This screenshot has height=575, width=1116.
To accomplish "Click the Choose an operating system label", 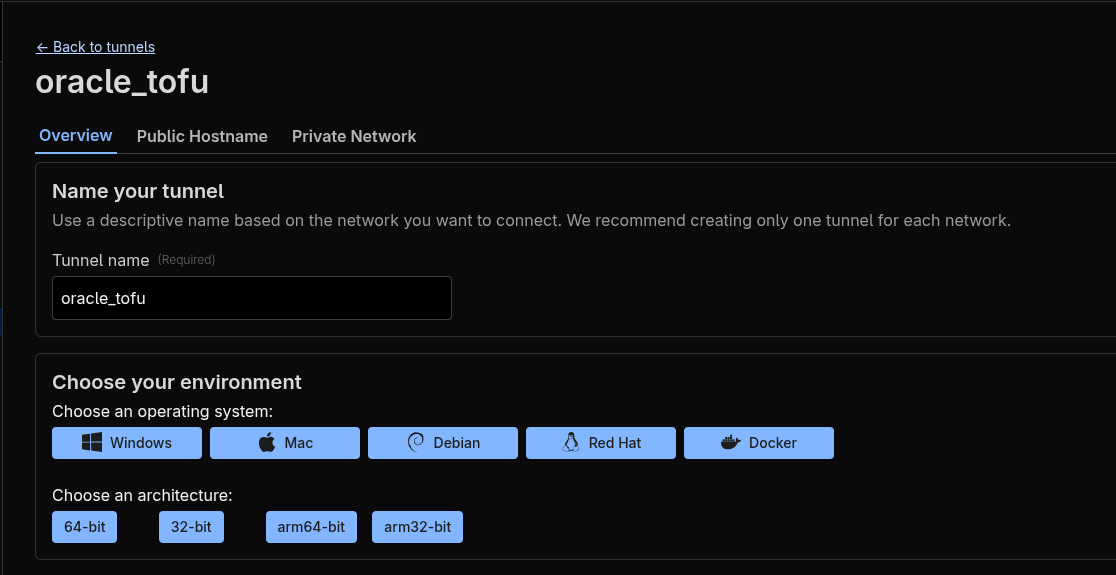I will point(163,412).
